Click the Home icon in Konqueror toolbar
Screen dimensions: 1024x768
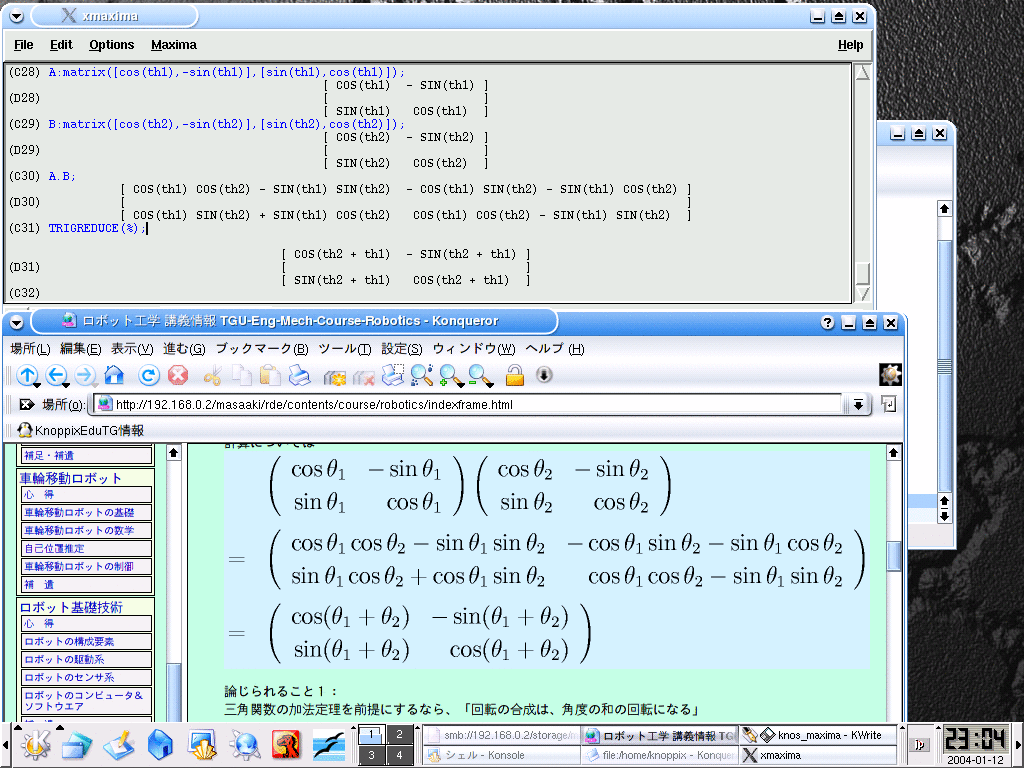click(x=114, y=376)
